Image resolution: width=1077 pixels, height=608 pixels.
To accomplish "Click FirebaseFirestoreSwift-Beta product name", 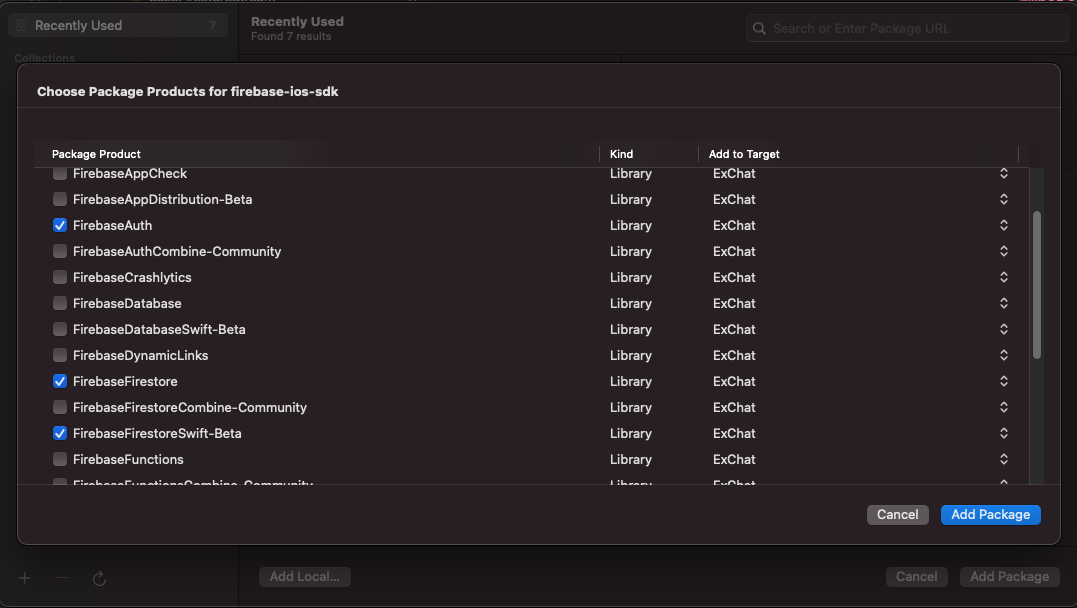I will [x=157, y=434].
